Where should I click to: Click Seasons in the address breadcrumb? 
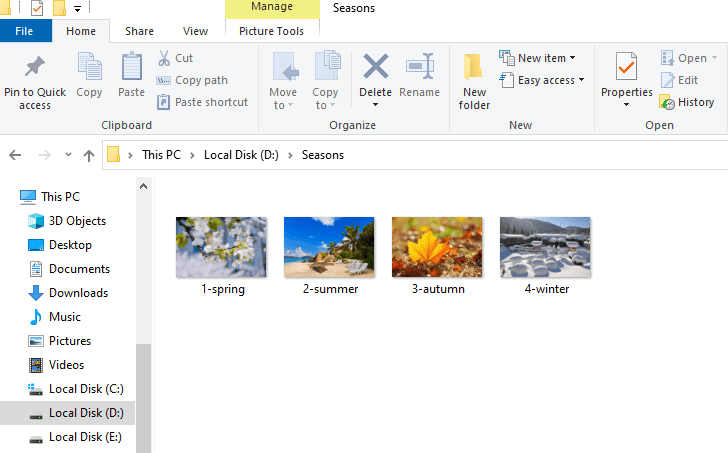click(x=323, y=155)
